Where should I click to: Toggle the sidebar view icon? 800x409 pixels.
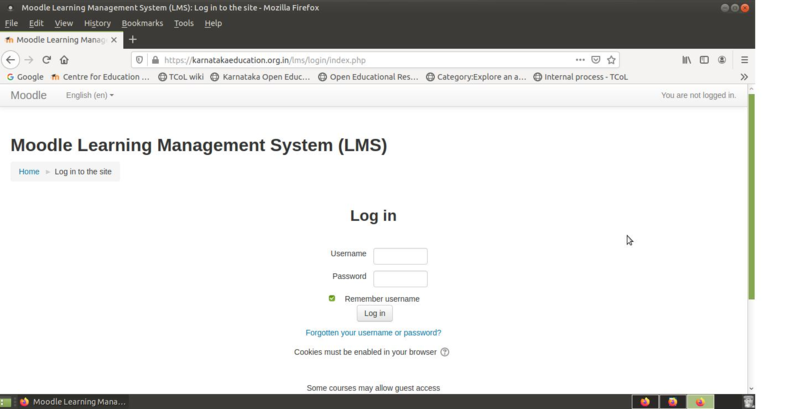pyautogui.click(x=704, y=60)
